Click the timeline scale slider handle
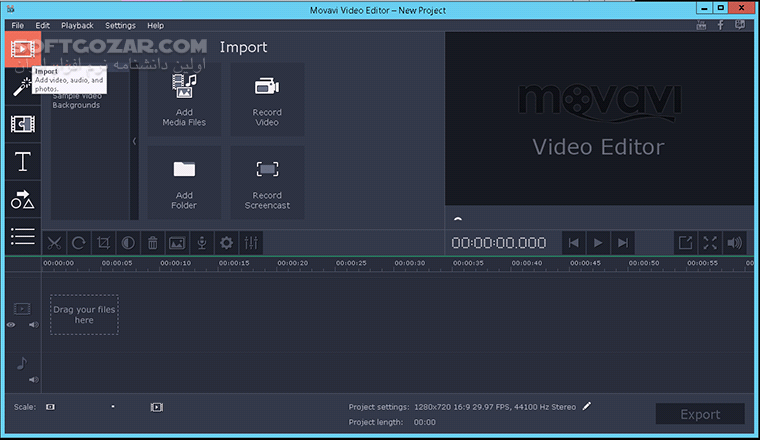The width and height of the screenshot is (760, 440). pos(113,407)
